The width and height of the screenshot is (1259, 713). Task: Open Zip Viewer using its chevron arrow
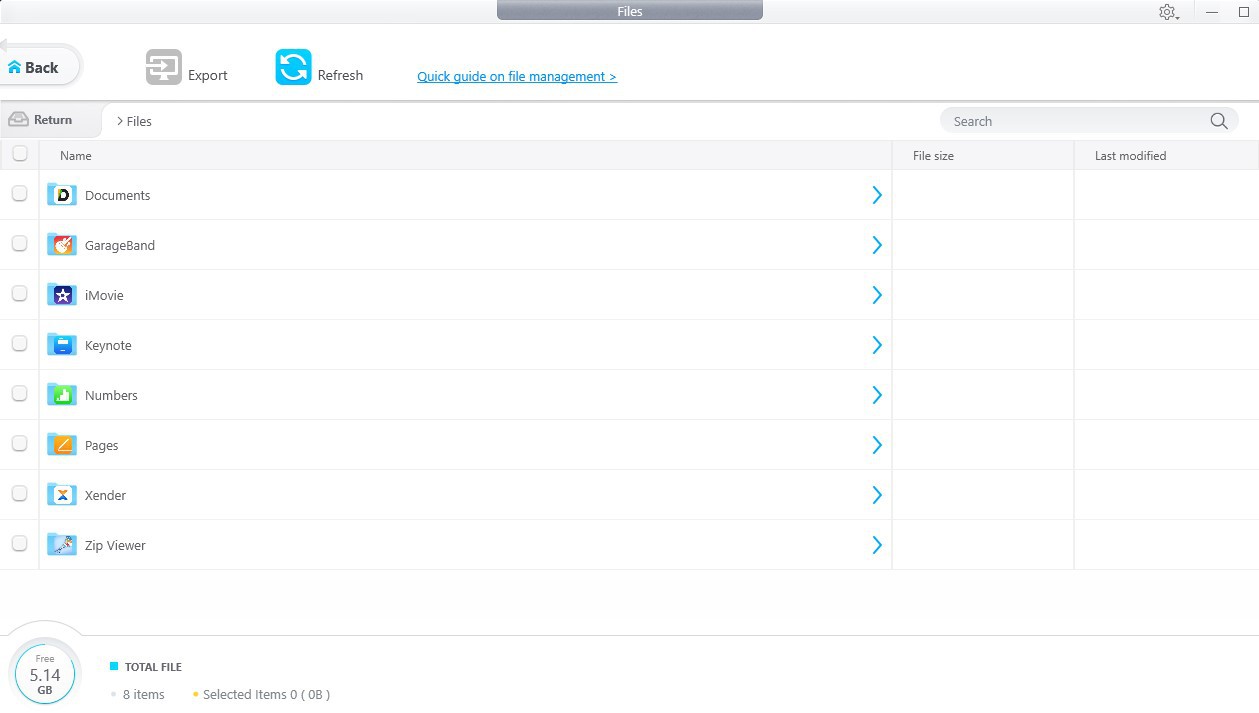click(x=877, y=545)
